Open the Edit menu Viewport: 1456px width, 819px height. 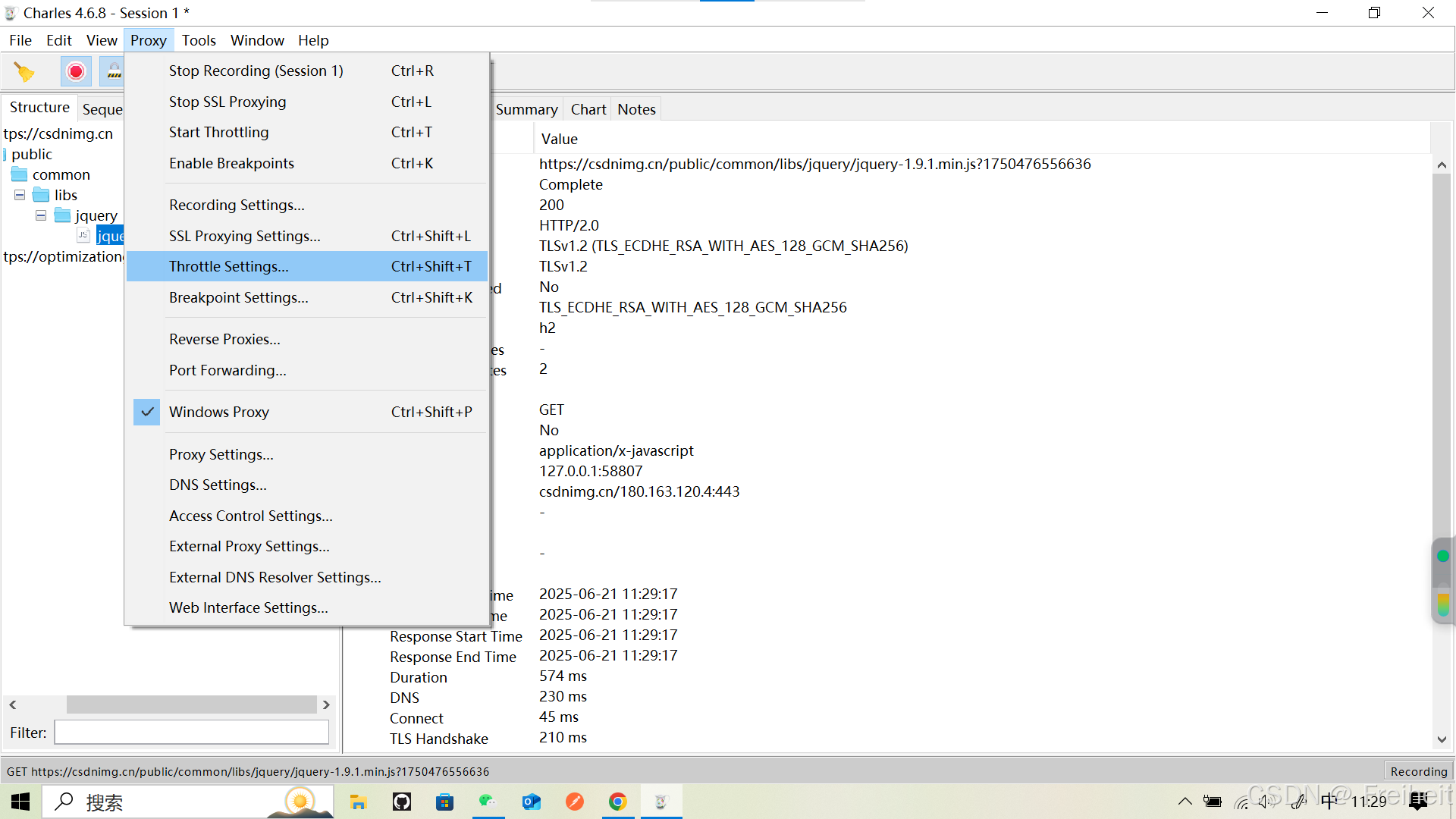click(x=59, y=40)
